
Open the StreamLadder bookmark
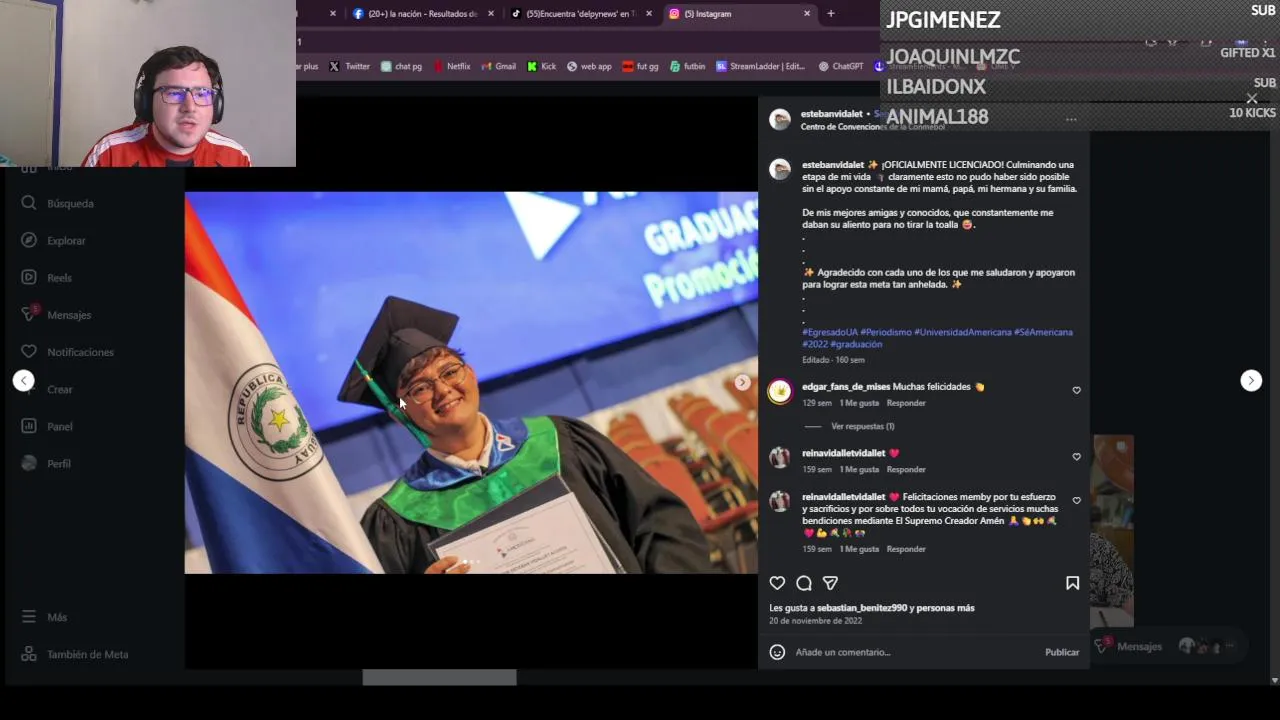[x=760, y=66]
